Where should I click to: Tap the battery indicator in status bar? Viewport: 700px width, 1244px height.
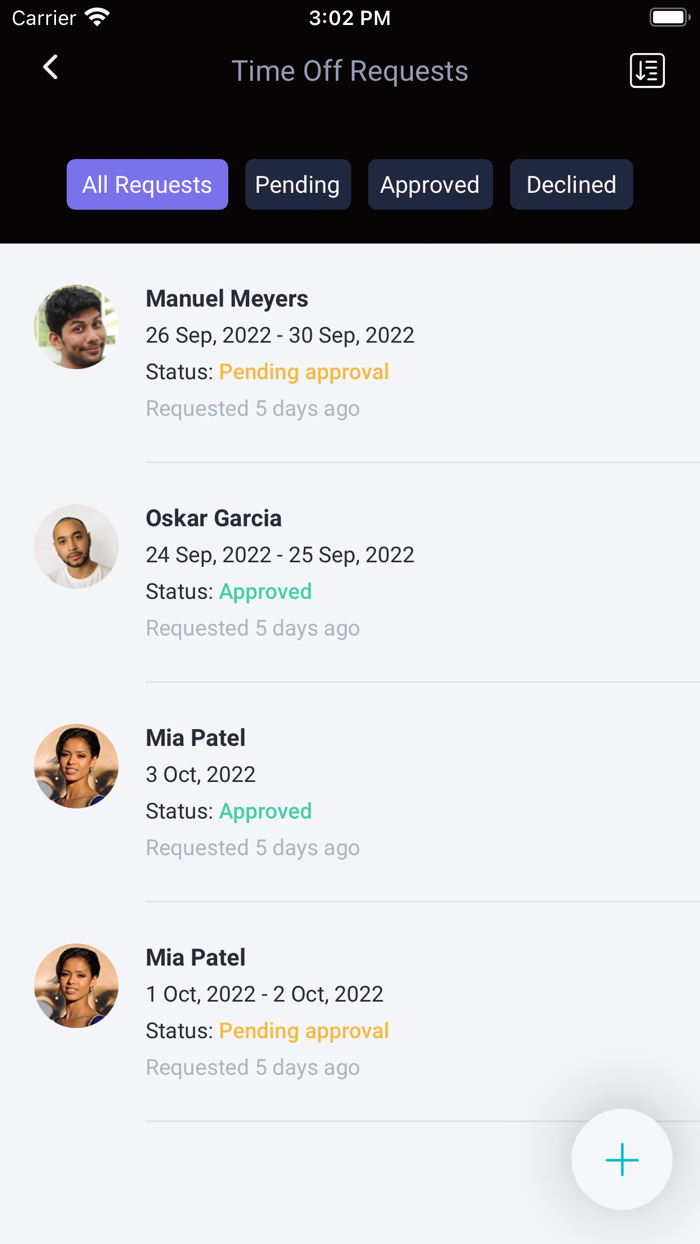click(x=668, y=16)
